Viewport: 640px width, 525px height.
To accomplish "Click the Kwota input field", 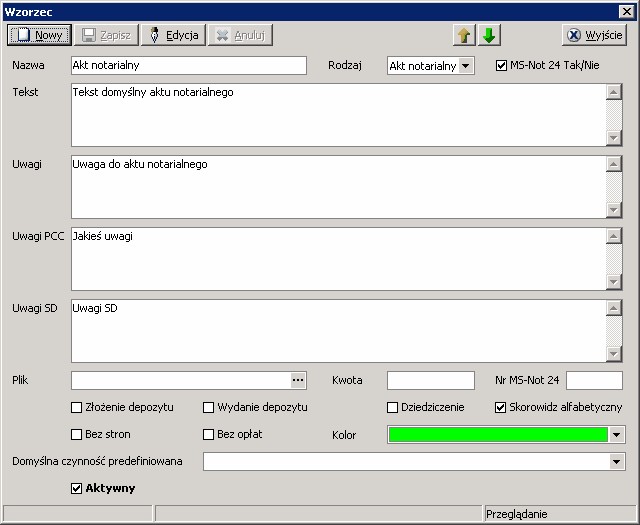I will point(430,380).
